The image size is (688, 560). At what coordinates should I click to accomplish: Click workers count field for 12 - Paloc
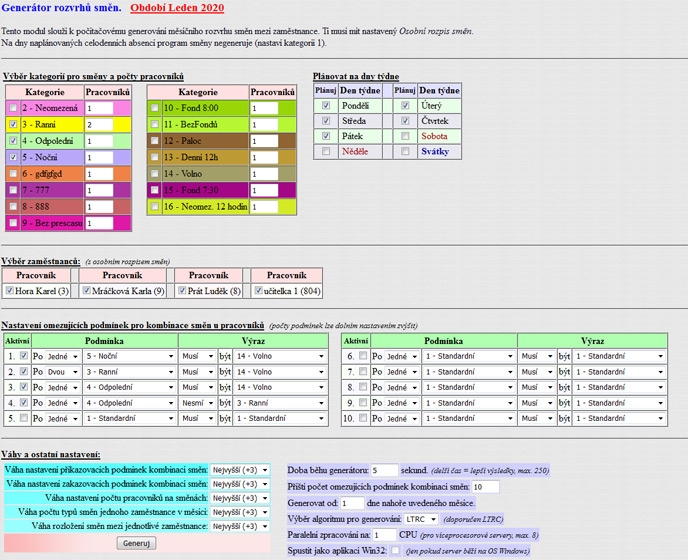coord(264,141)
